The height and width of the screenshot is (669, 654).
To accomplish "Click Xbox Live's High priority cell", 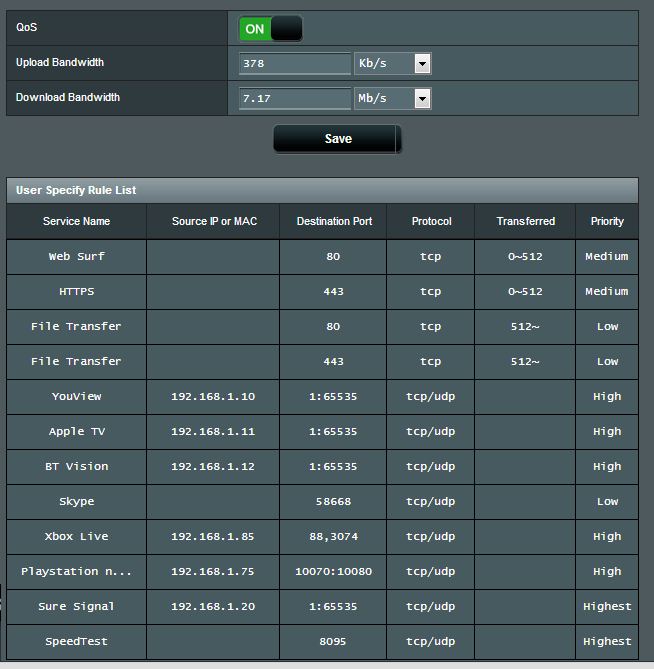I will [x=607, y=536].
